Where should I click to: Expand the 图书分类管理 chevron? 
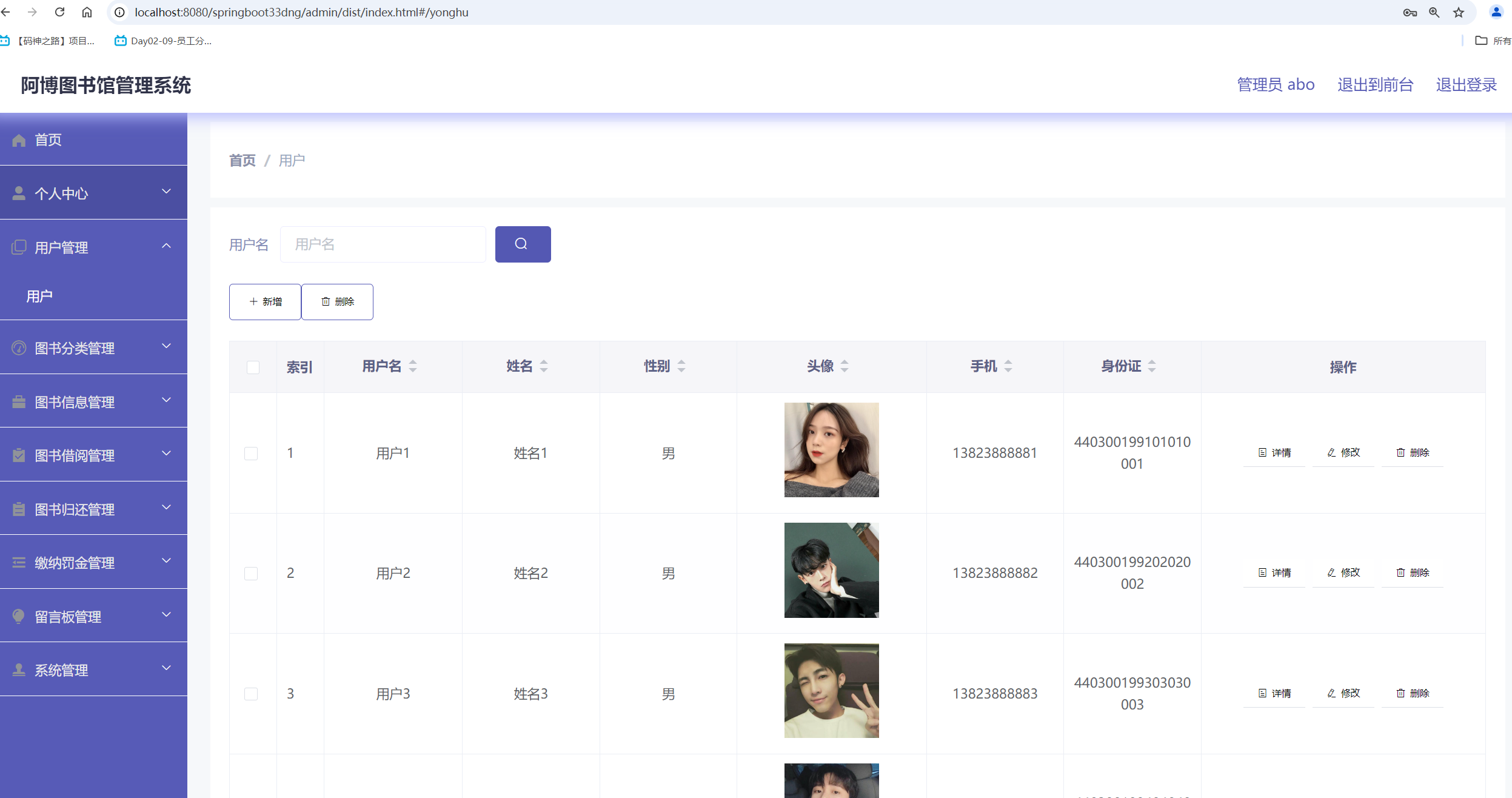(167, 346)
